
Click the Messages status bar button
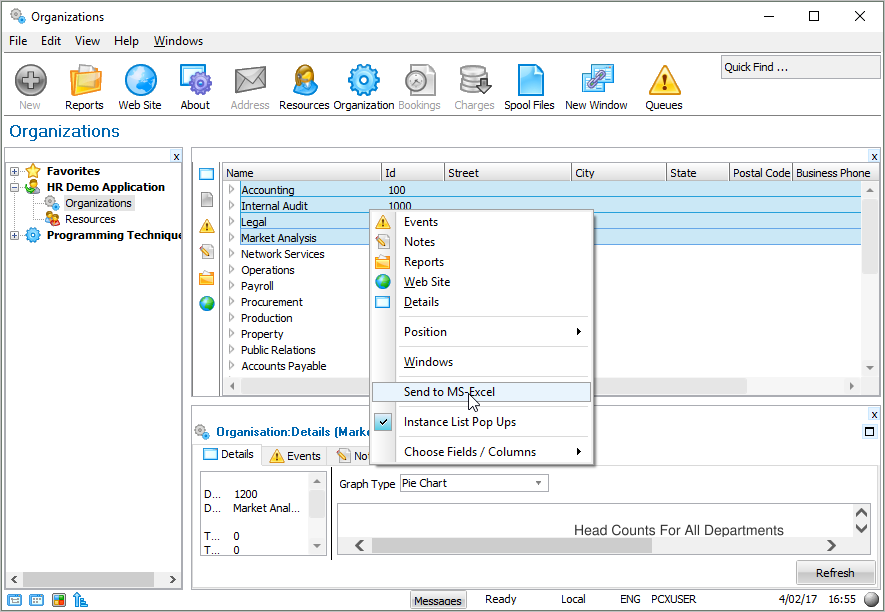[x=438, y=600]
